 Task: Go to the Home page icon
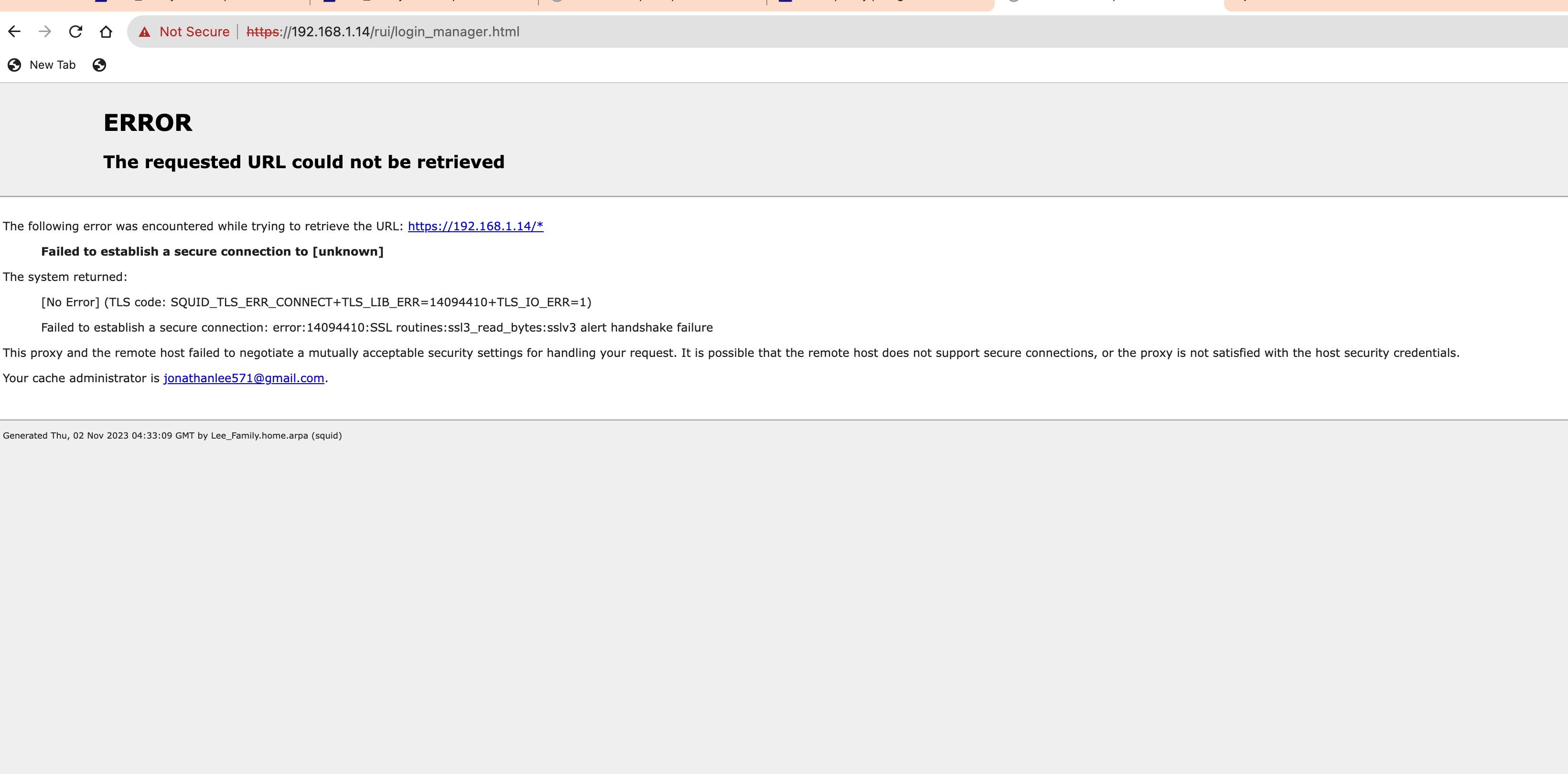pyautogui.click(x=106, y=32)
